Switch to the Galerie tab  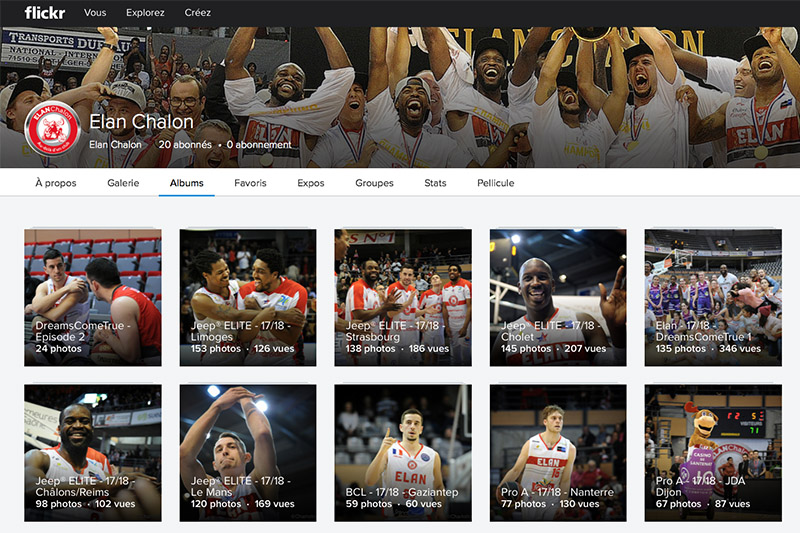123,183
